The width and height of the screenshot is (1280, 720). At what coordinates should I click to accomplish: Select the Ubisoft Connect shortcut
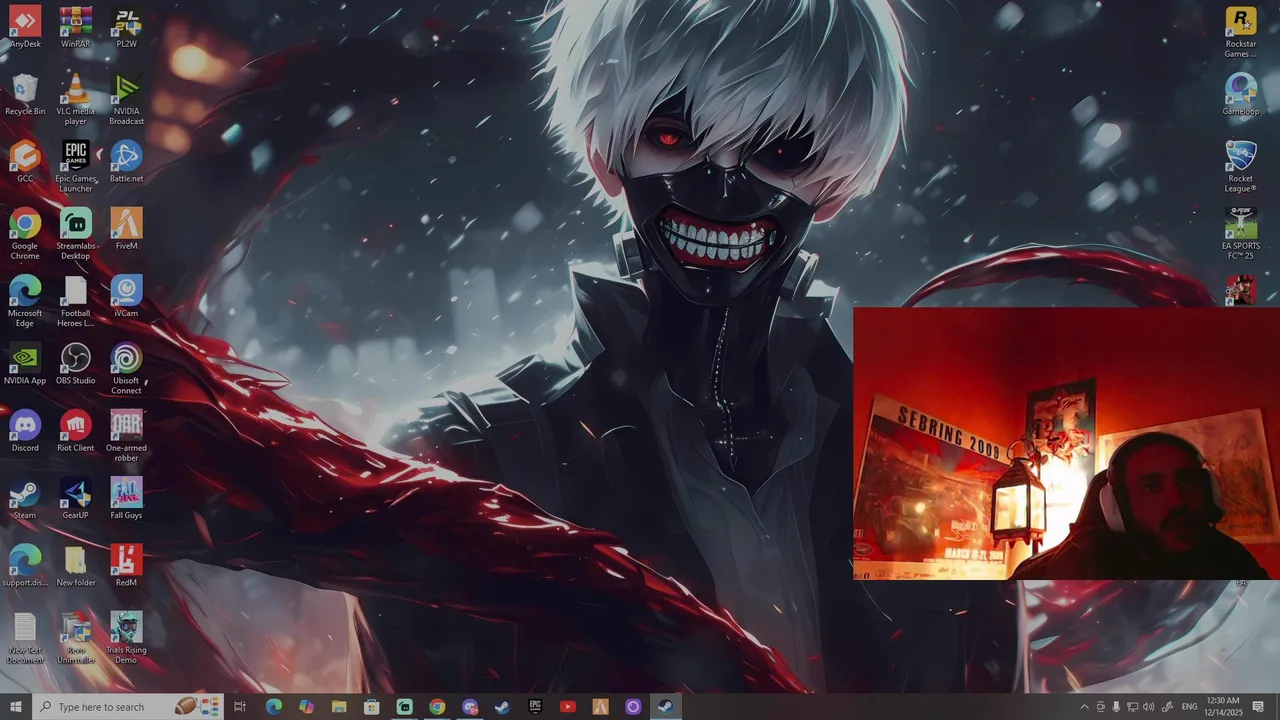click(x=126, y=367)
